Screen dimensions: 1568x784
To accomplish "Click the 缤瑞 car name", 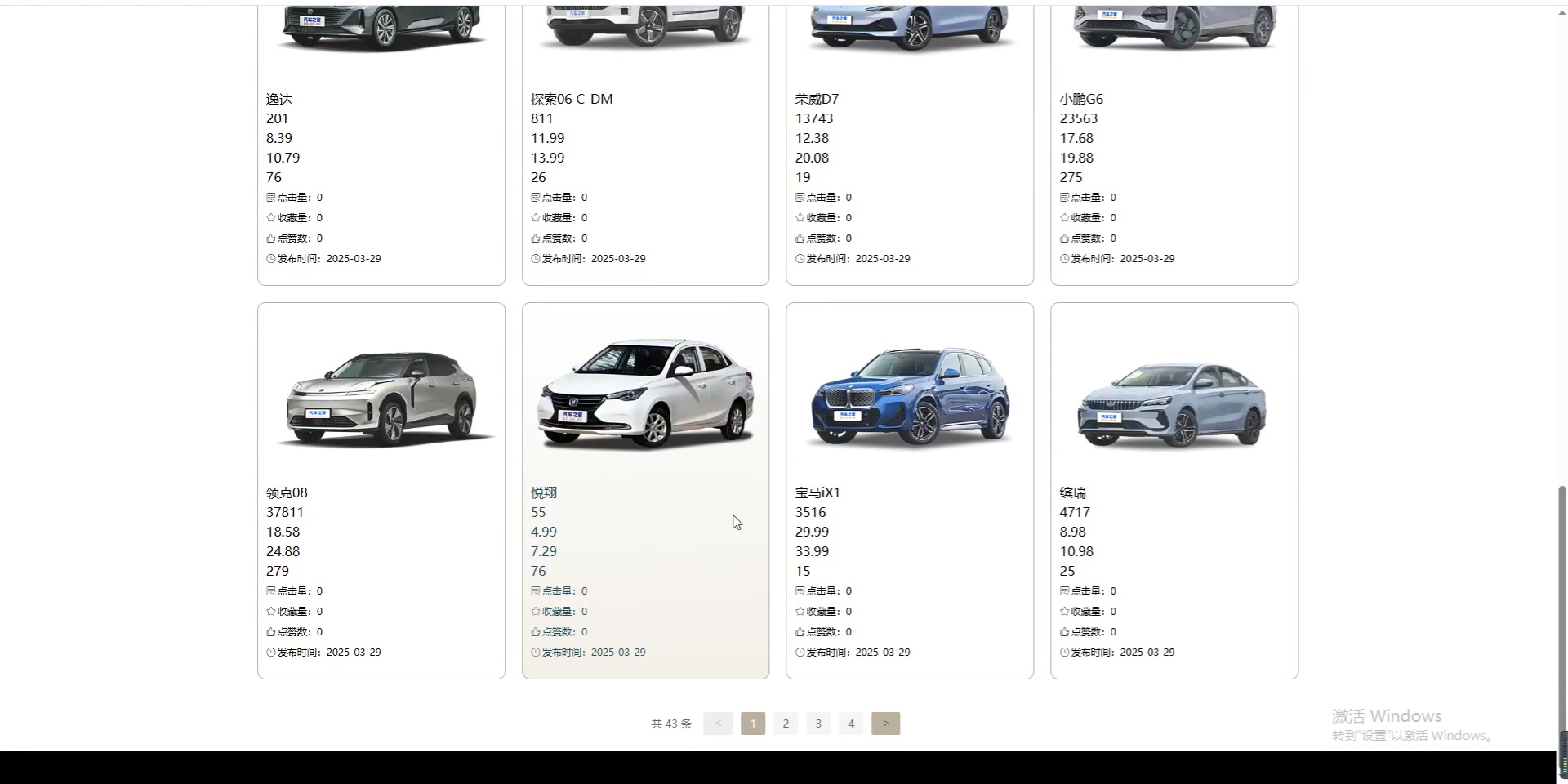I will coord(1073,492).
